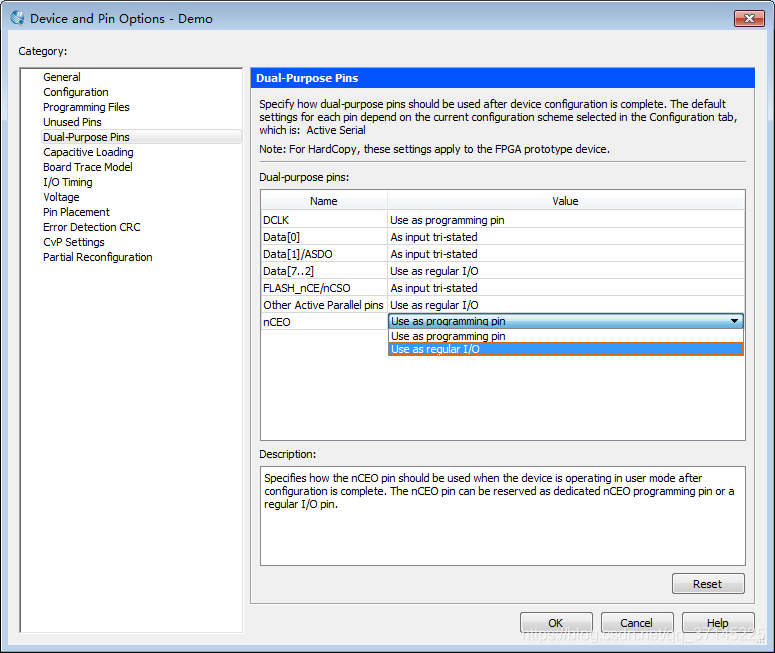Confirm settings with OK button
Viewport: 775px width, 653px height.
pyautogui.click(x=556, y=623)
